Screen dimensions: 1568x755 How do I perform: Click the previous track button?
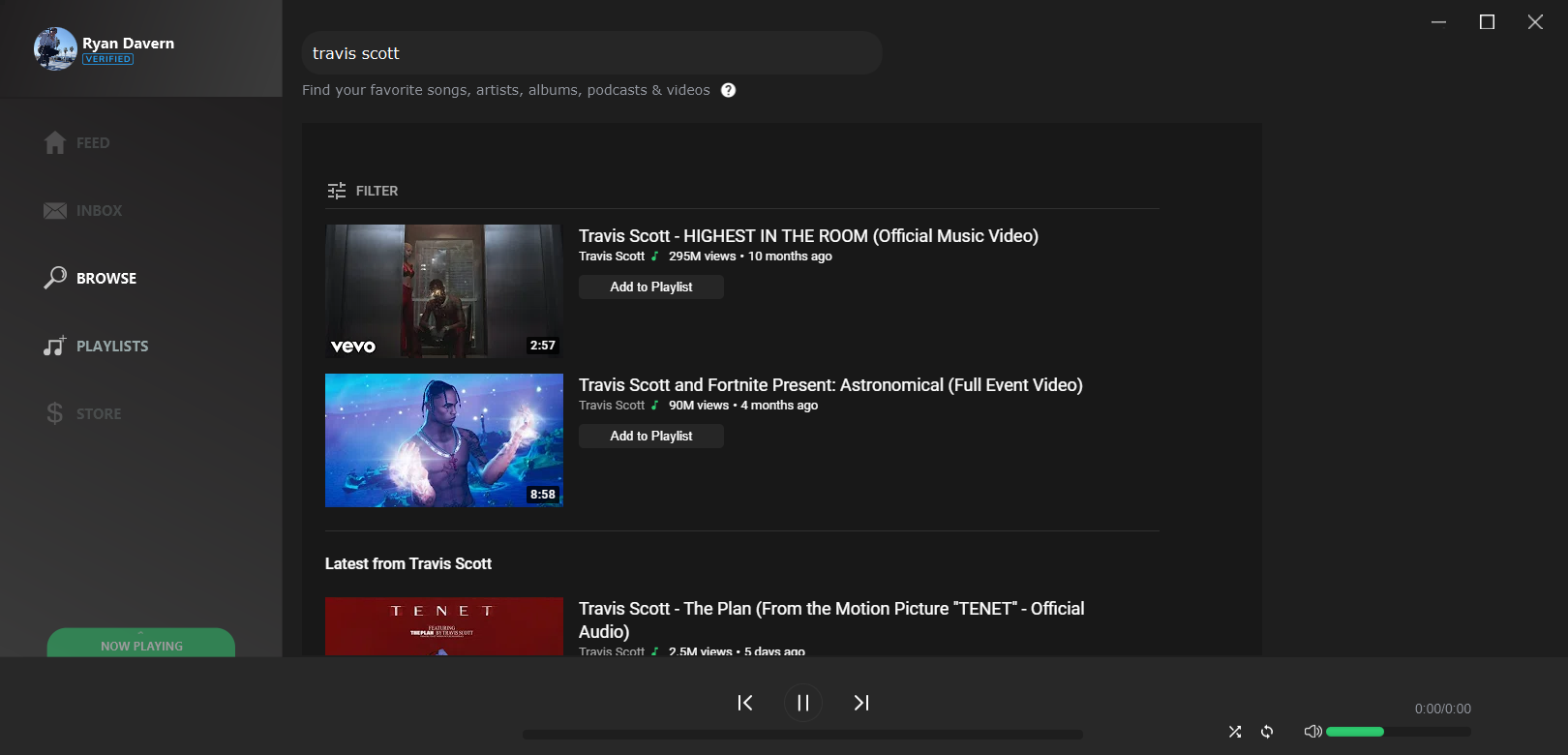[x=744, y=703]
